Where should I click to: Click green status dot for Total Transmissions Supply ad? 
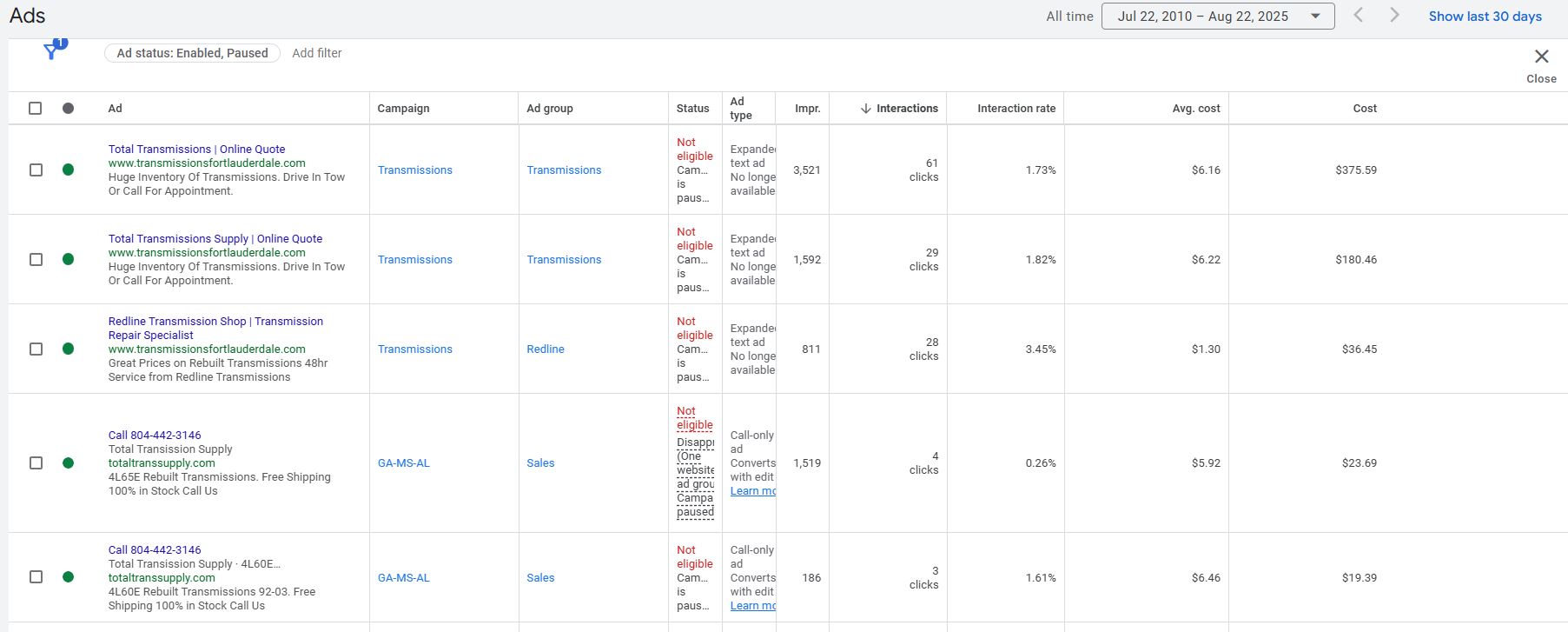coord(68,259)
